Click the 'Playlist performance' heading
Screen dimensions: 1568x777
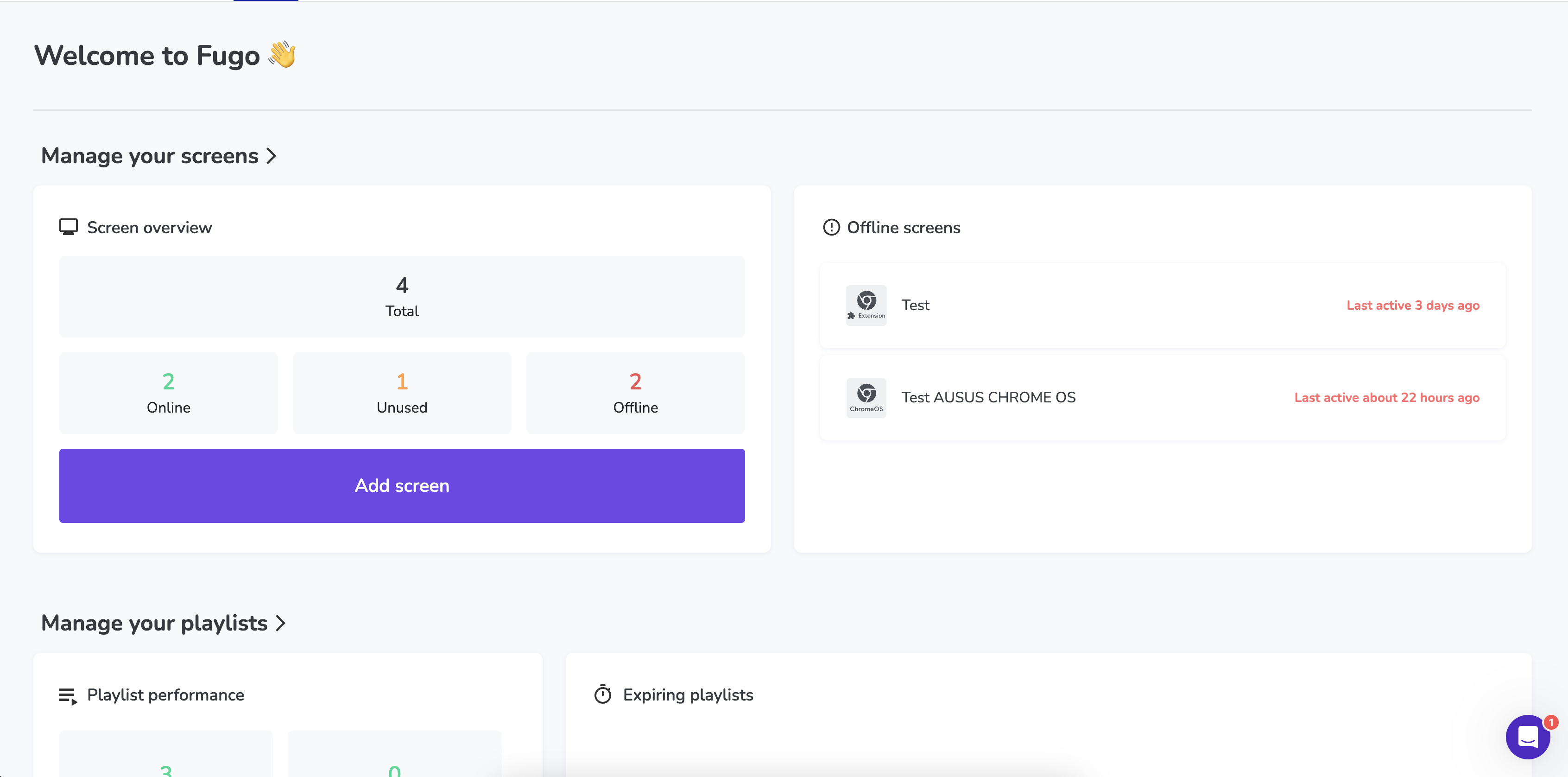[165, 695]
